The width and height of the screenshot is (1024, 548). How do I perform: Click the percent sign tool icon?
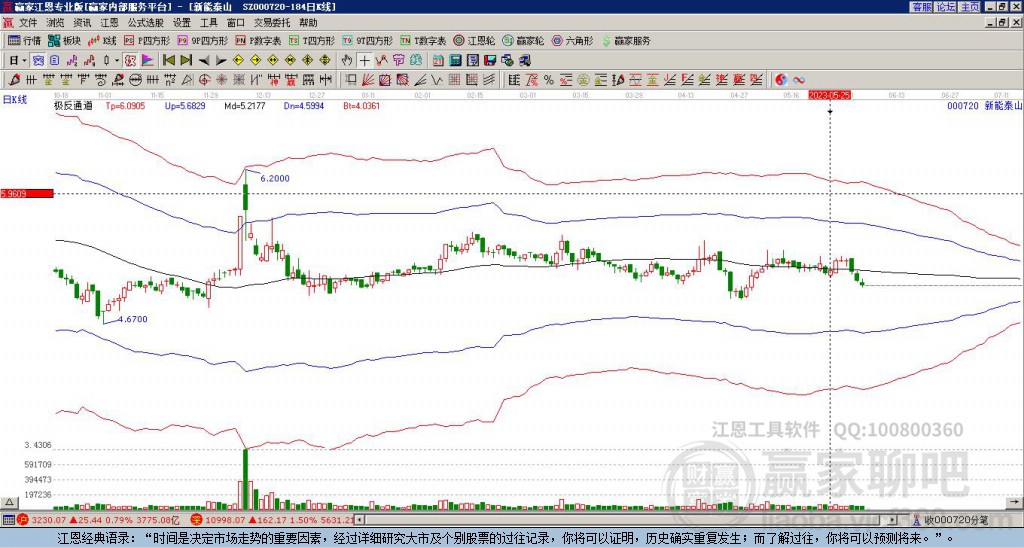point(549,80)
